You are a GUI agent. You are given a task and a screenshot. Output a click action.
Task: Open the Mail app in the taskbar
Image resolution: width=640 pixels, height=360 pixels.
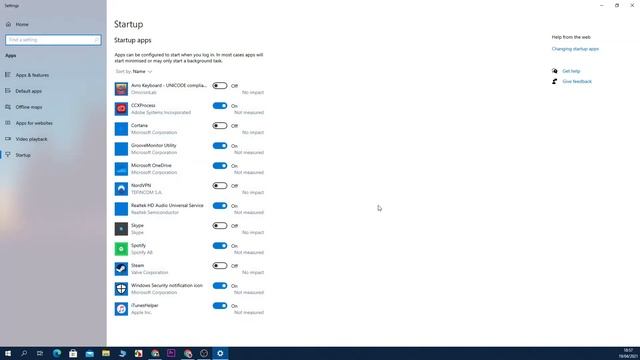coord(89,353)
